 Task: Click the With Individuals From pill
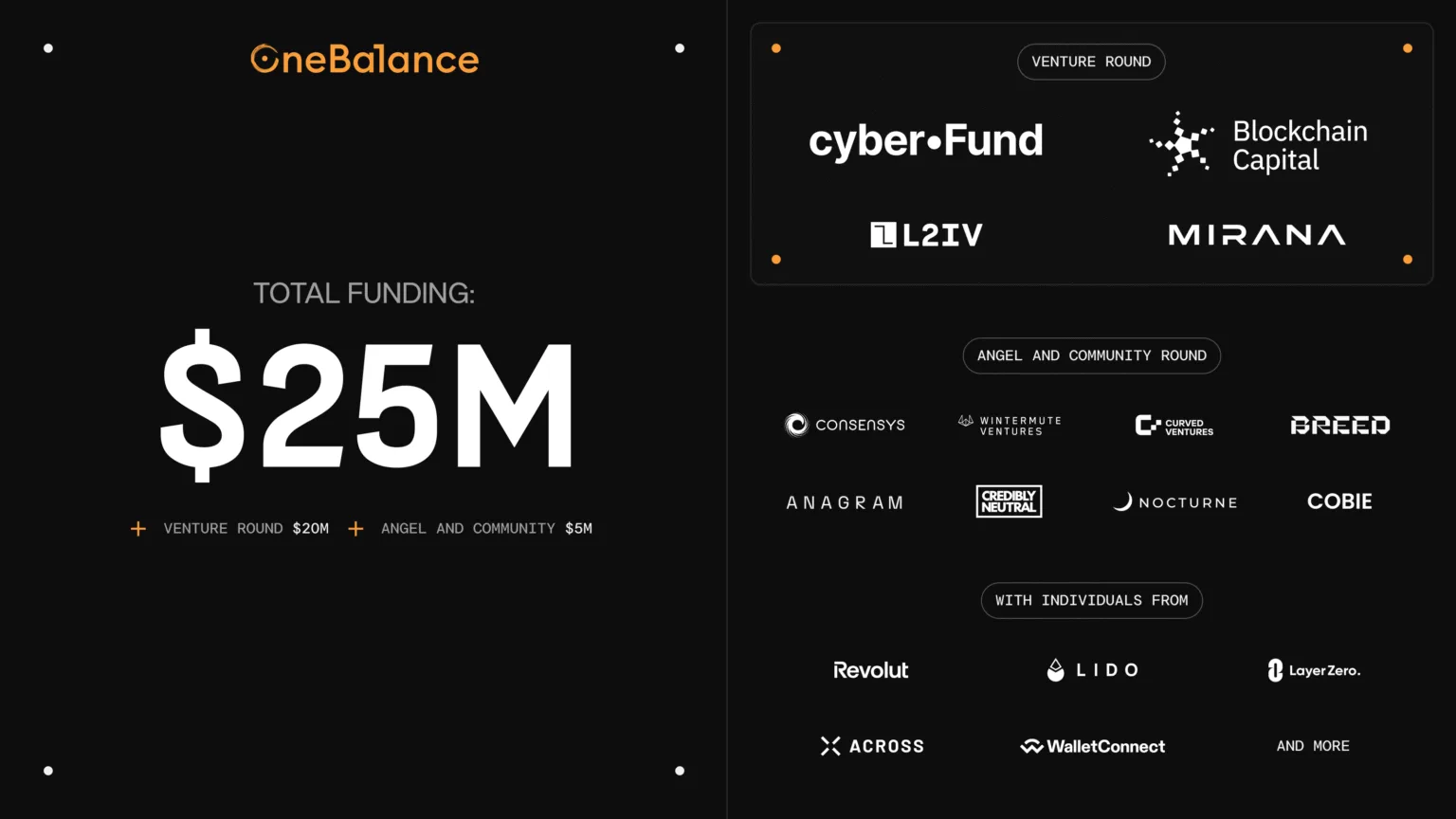1091,600
